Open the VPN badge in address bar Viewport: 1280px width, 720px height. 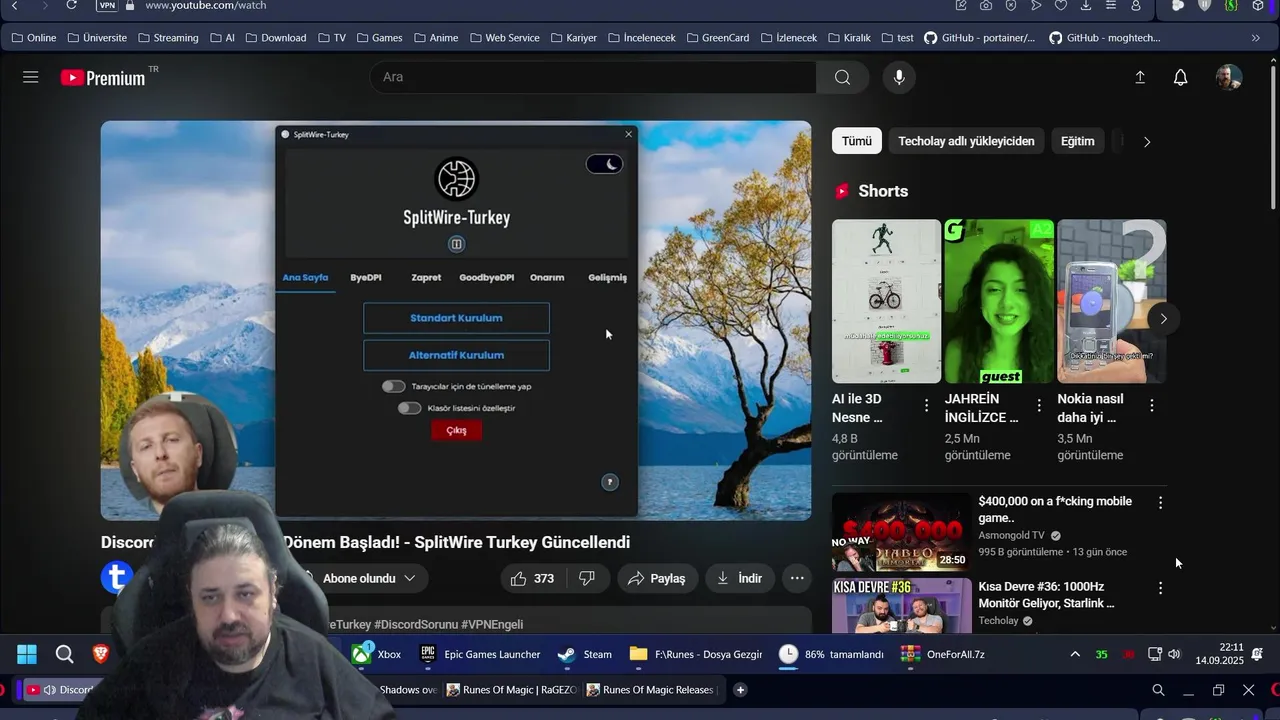[x=107, y=5]
